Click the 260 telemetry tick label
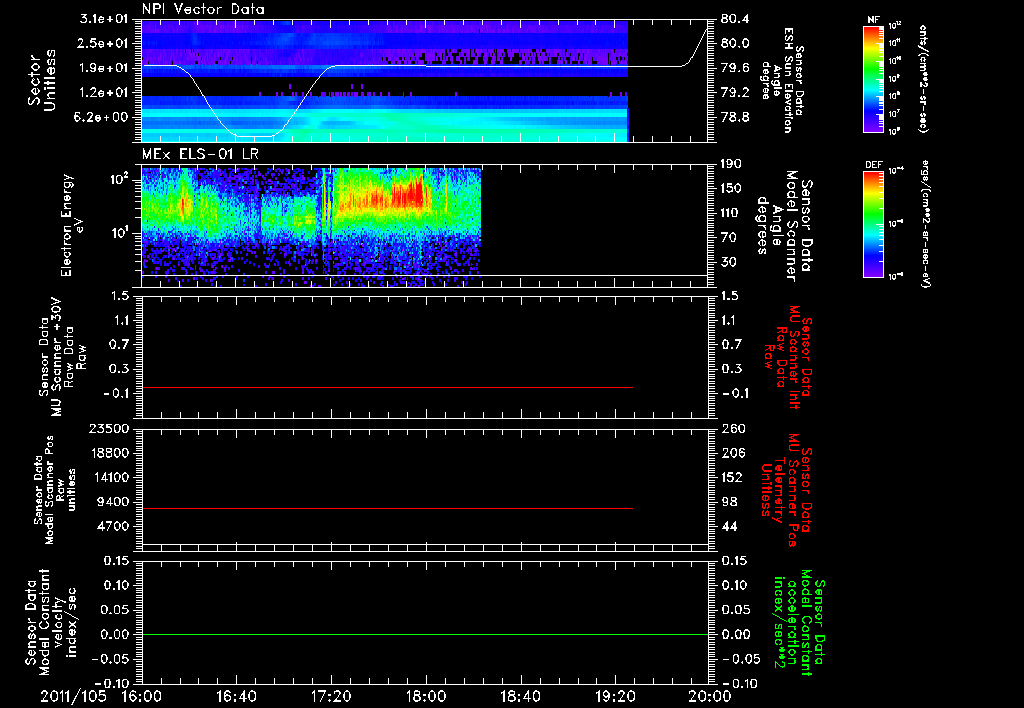The height and width of the screenshot is (708, 1024). point(731,428)
